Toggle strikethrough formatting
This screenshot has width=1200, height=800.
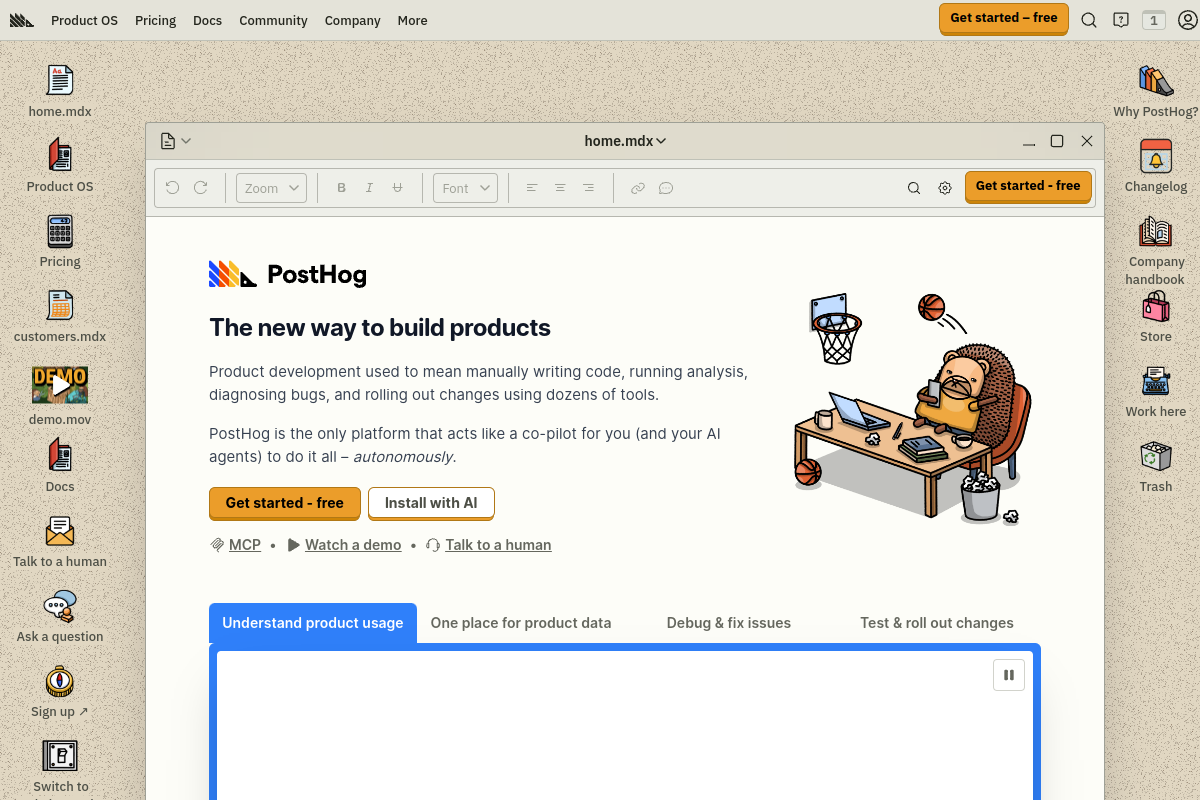(x=397, y=188)
